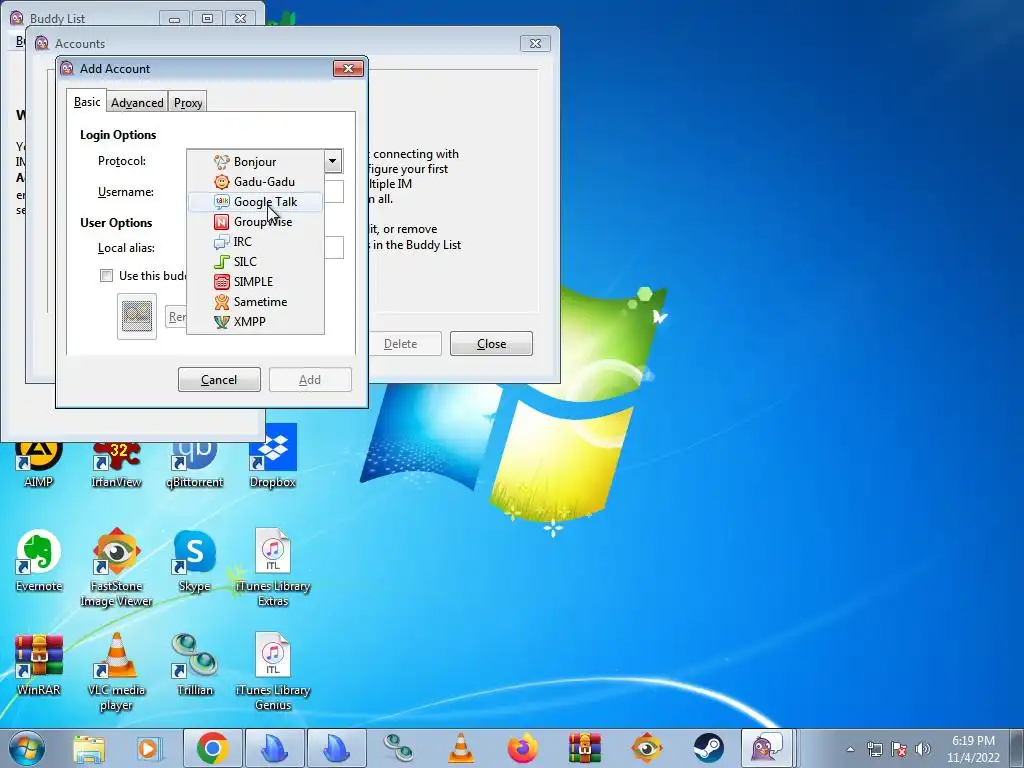
Task: Open Trillian icon in taskbar
Action: (398, 748)
